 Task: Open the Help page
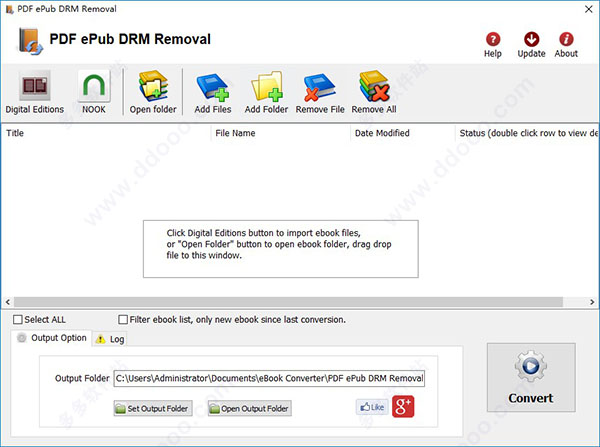(x=493, y=45)
